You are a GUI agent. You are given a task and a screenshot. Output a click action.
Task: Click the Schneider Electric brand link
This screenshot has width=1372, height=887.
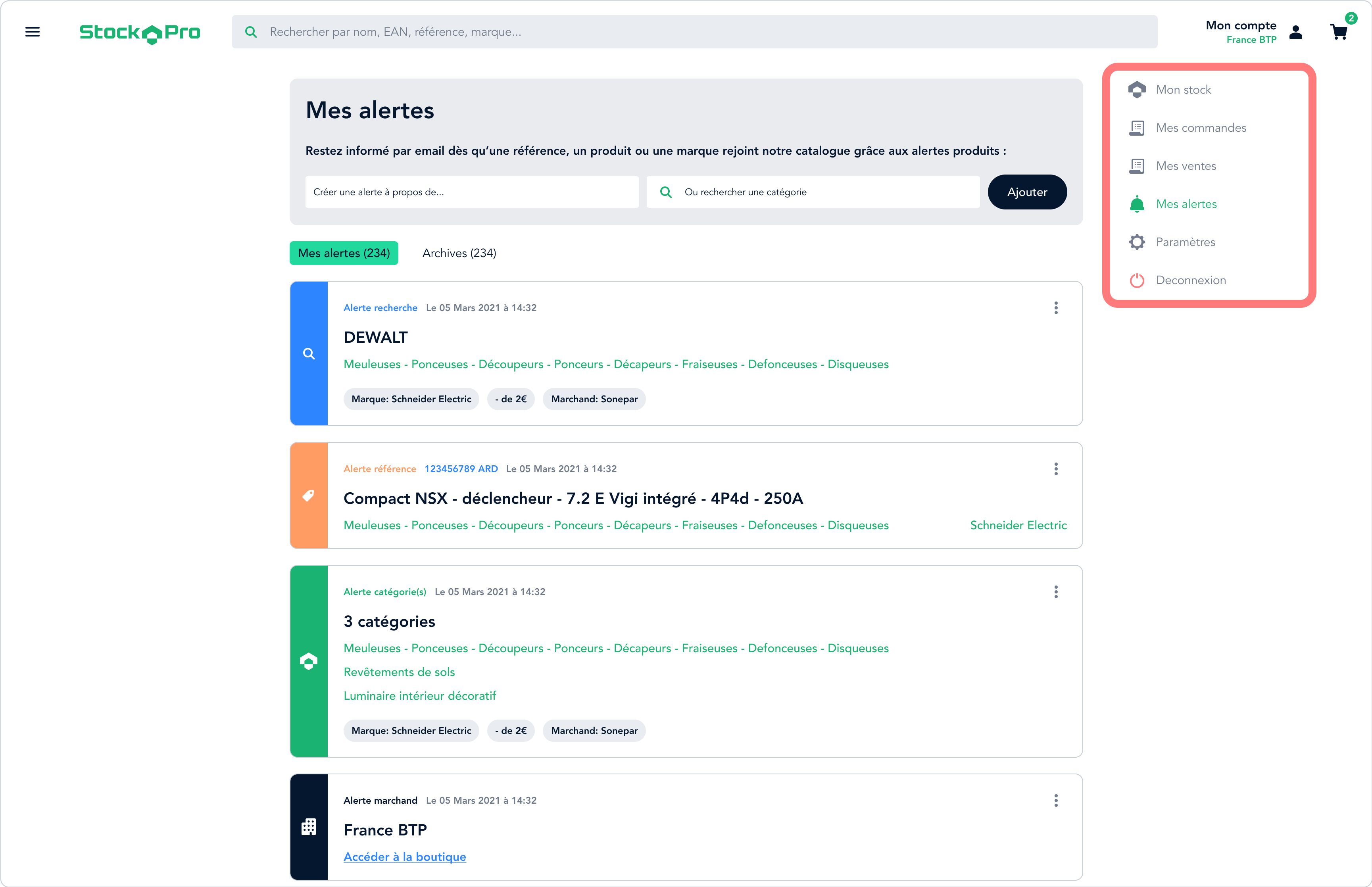pos(1018,525)
